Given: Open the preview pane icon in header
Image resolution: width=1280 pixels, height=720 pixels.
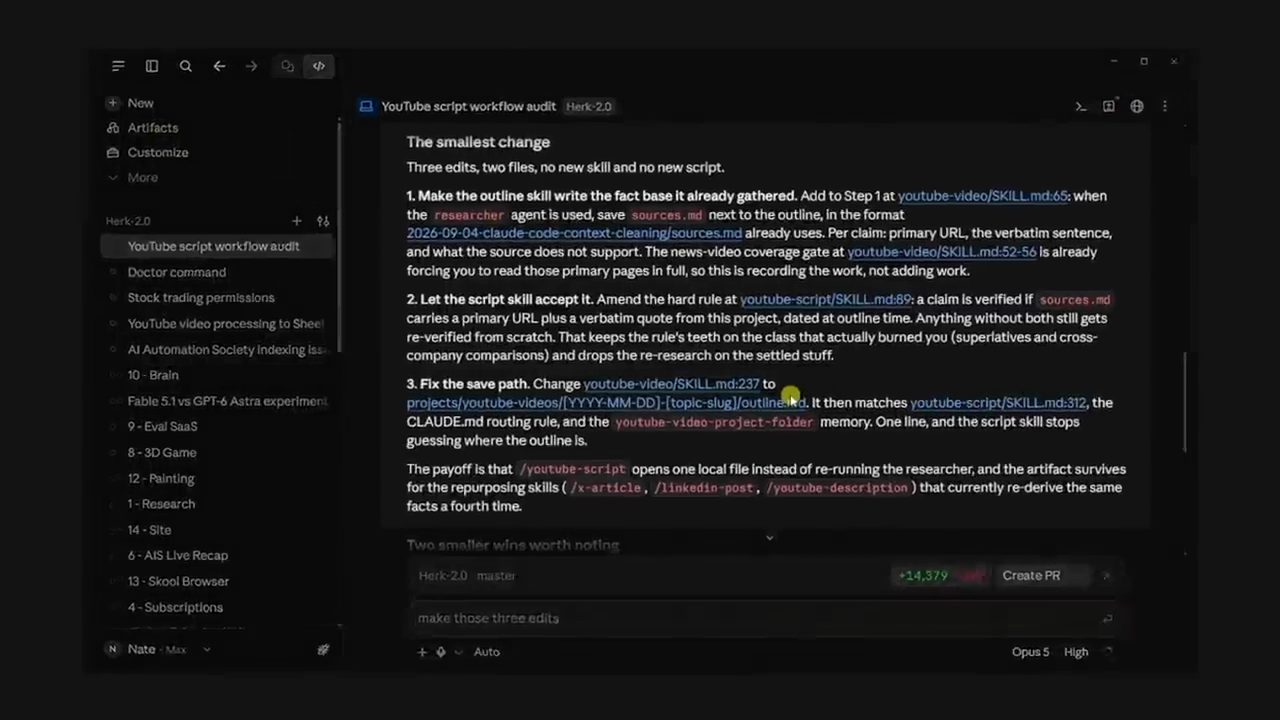Looking at the screenshot, I should pos(1109,106).
